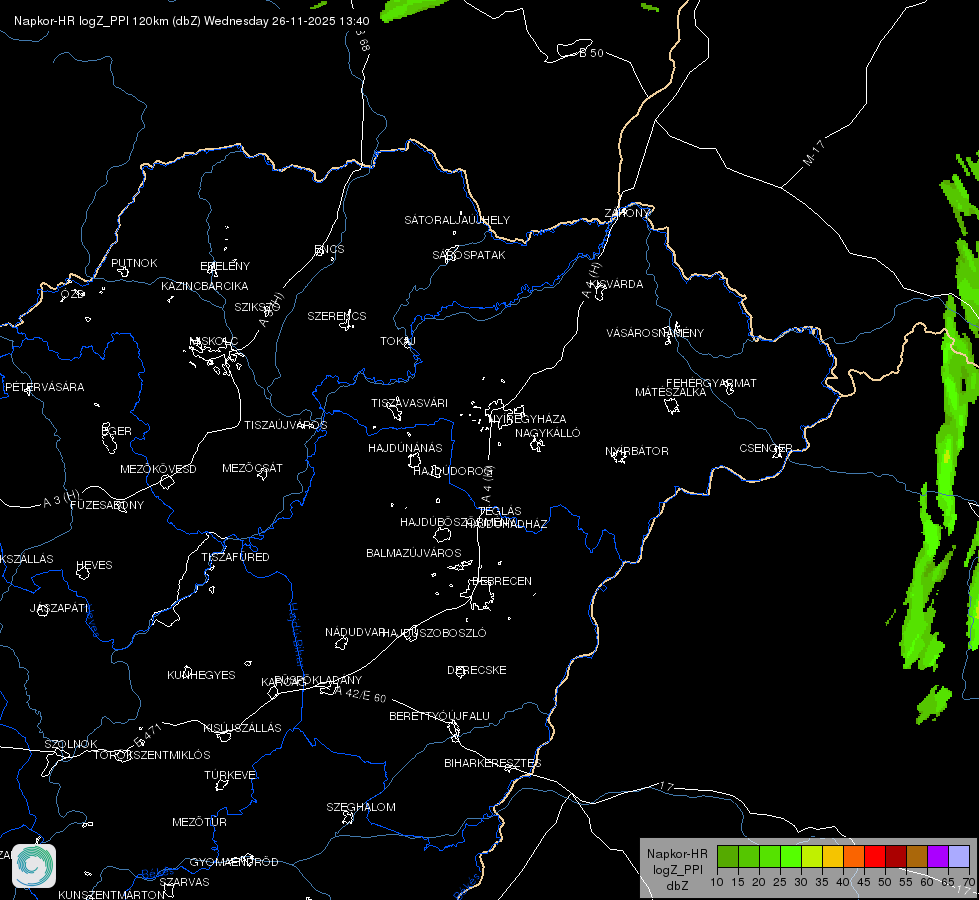Click the VÁSÁROSNAMÉNY label
979x900 pixels.
655,333
